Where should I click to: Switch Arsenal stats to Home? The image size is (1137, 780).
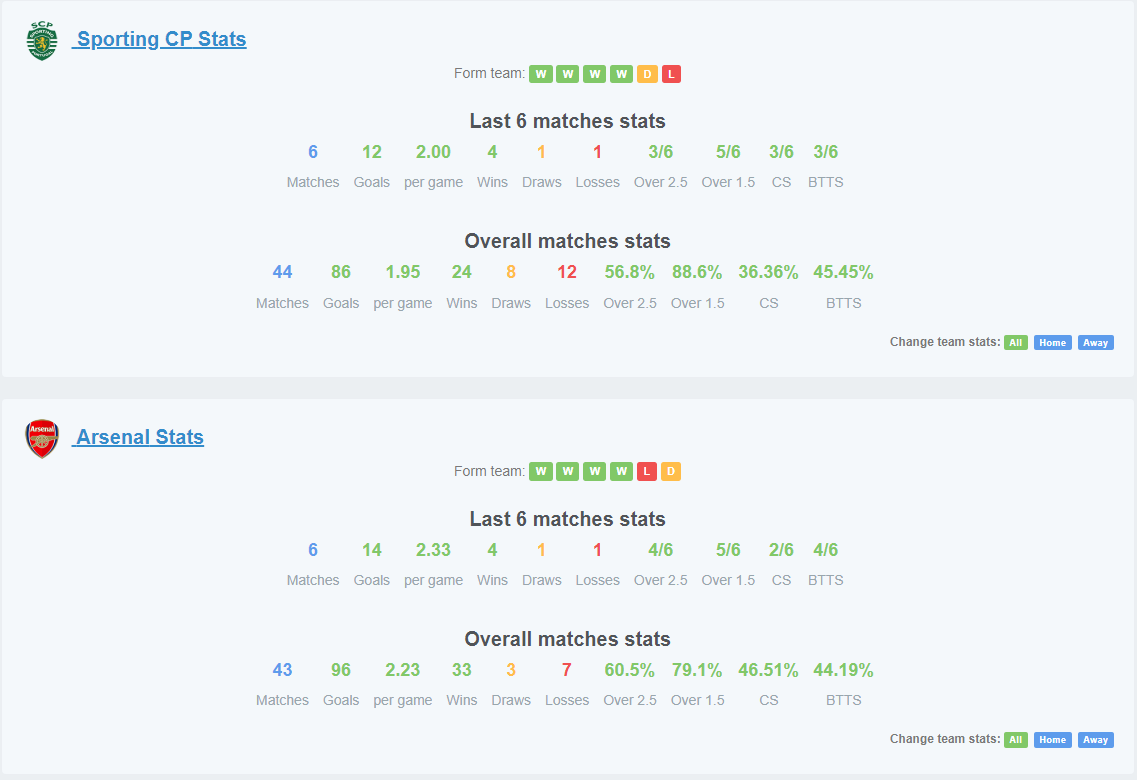(x=1052, y=739)
